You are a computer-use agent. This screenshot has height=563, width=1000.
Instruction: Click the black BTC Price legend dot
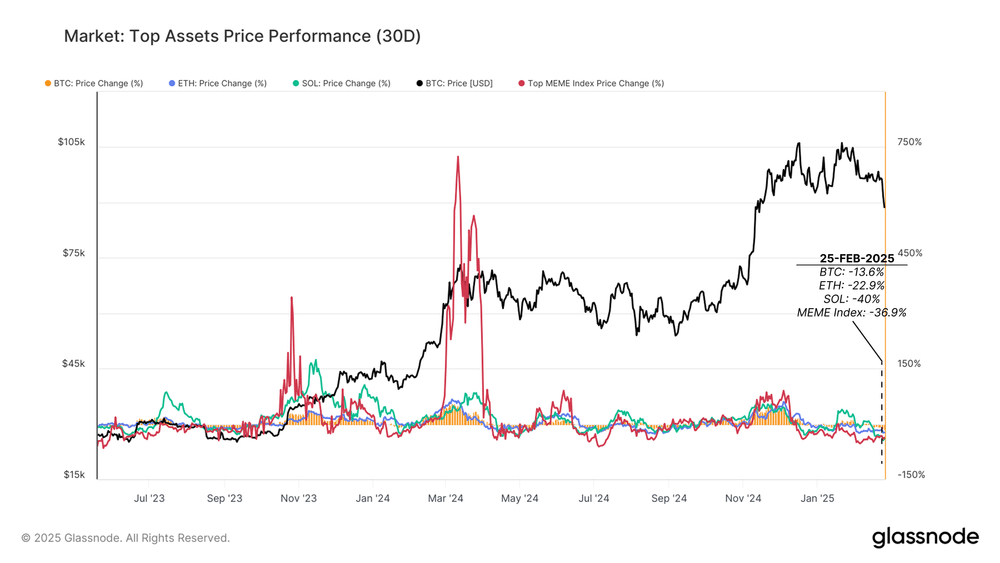click(x=420, y=84)
